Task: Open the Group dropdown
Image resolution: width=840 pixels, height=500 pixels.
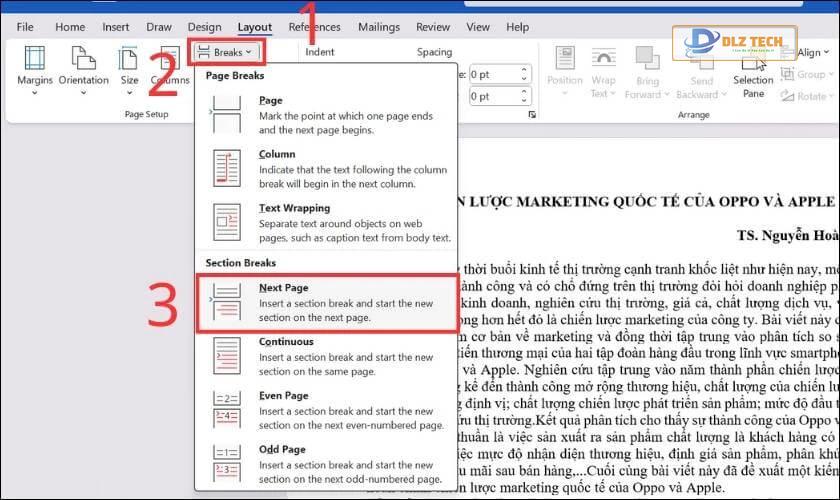Action: click(x=807, y=74)
